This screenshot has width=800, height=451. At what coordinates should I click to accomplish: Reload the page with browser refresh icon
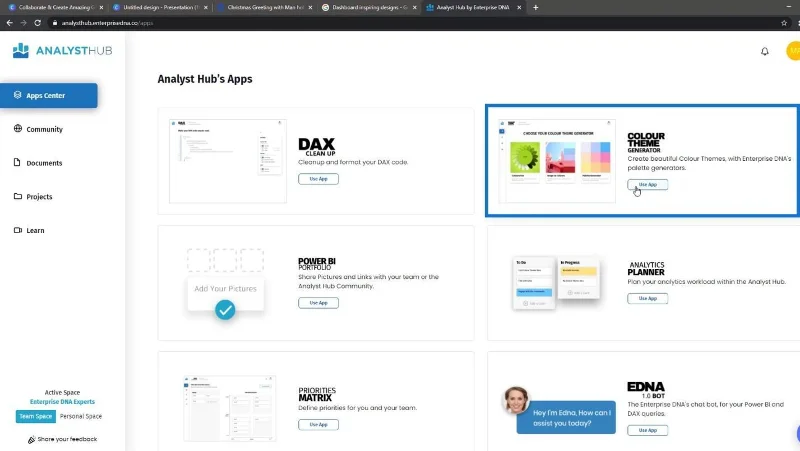click(x=37, y=22)
